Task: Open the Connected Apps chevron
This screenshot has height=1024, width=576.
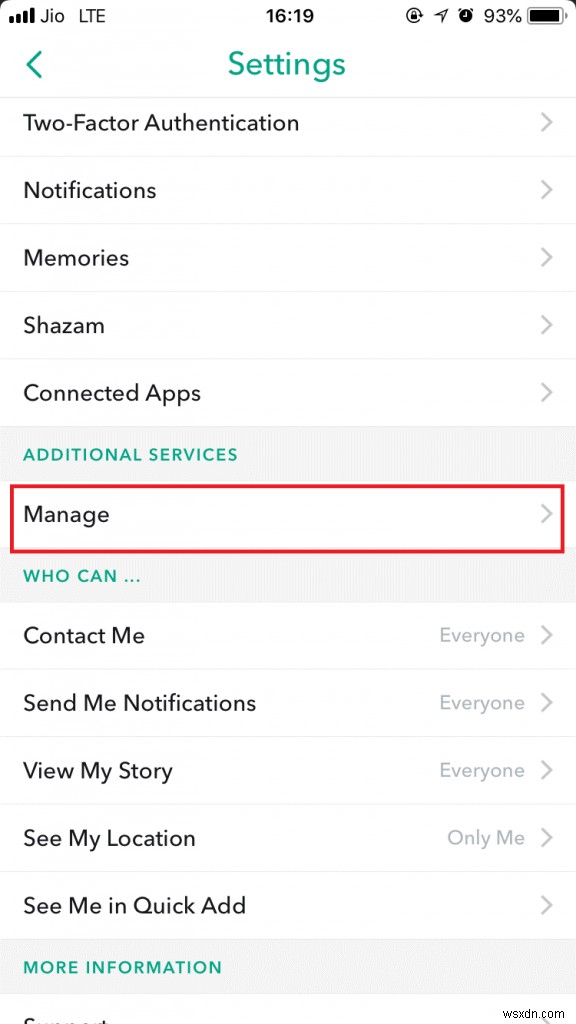Action: tap(546, 392)
